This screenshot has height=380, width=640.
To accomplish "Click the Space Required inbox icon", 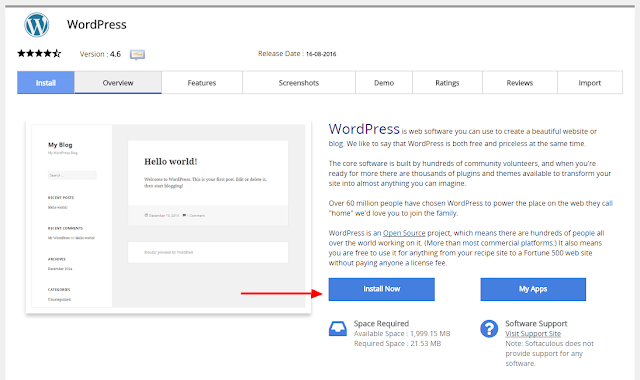I will coord(338,329).
